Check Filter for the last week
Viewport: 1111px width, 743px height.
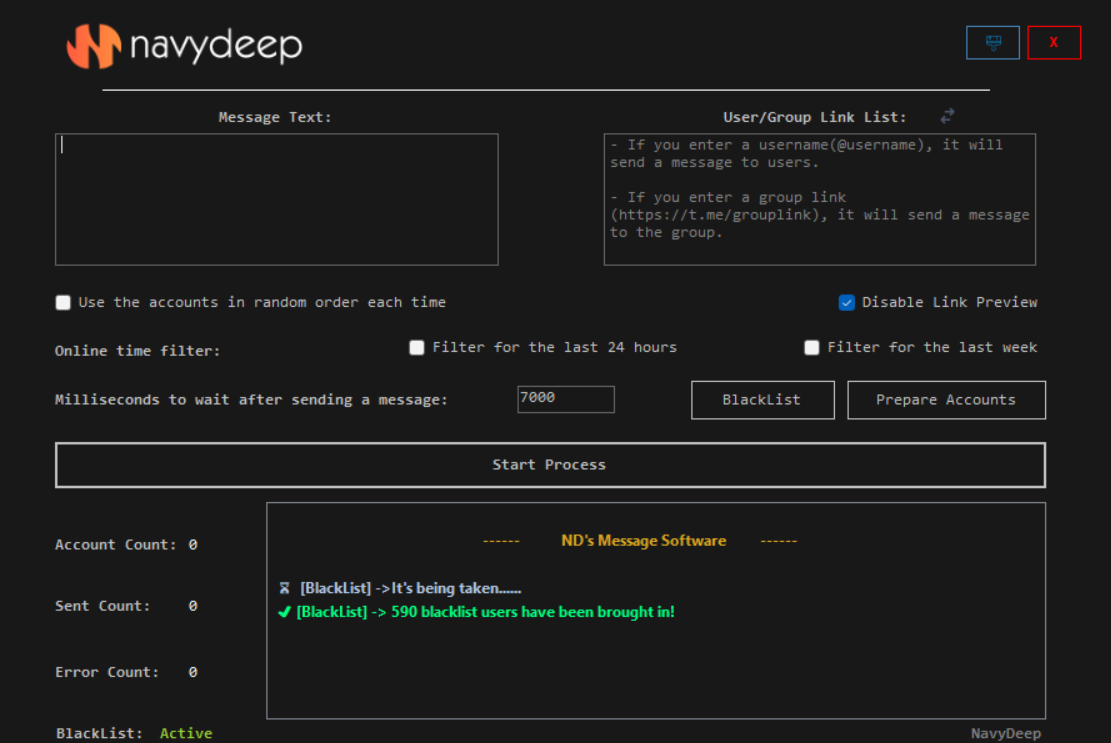pyautogui.click(x=812, y=347)
